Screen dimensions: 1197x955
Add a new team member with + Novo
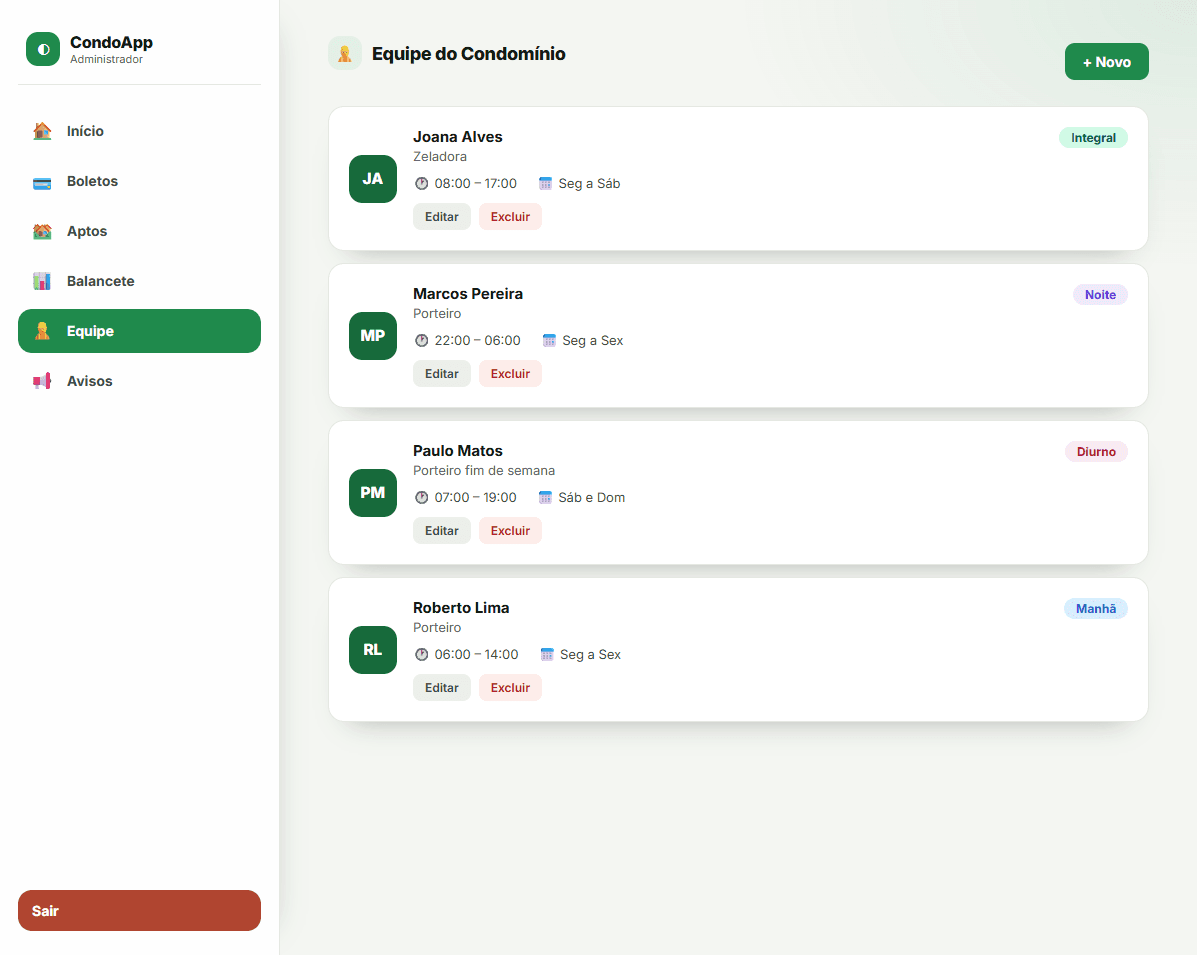point(1107,62)
